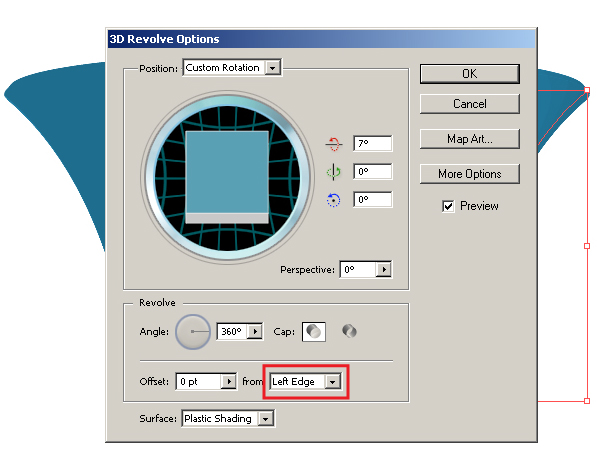The height and width of the screenshot is (470, 600).
Task: Show More Options
Action: [470, 174]
